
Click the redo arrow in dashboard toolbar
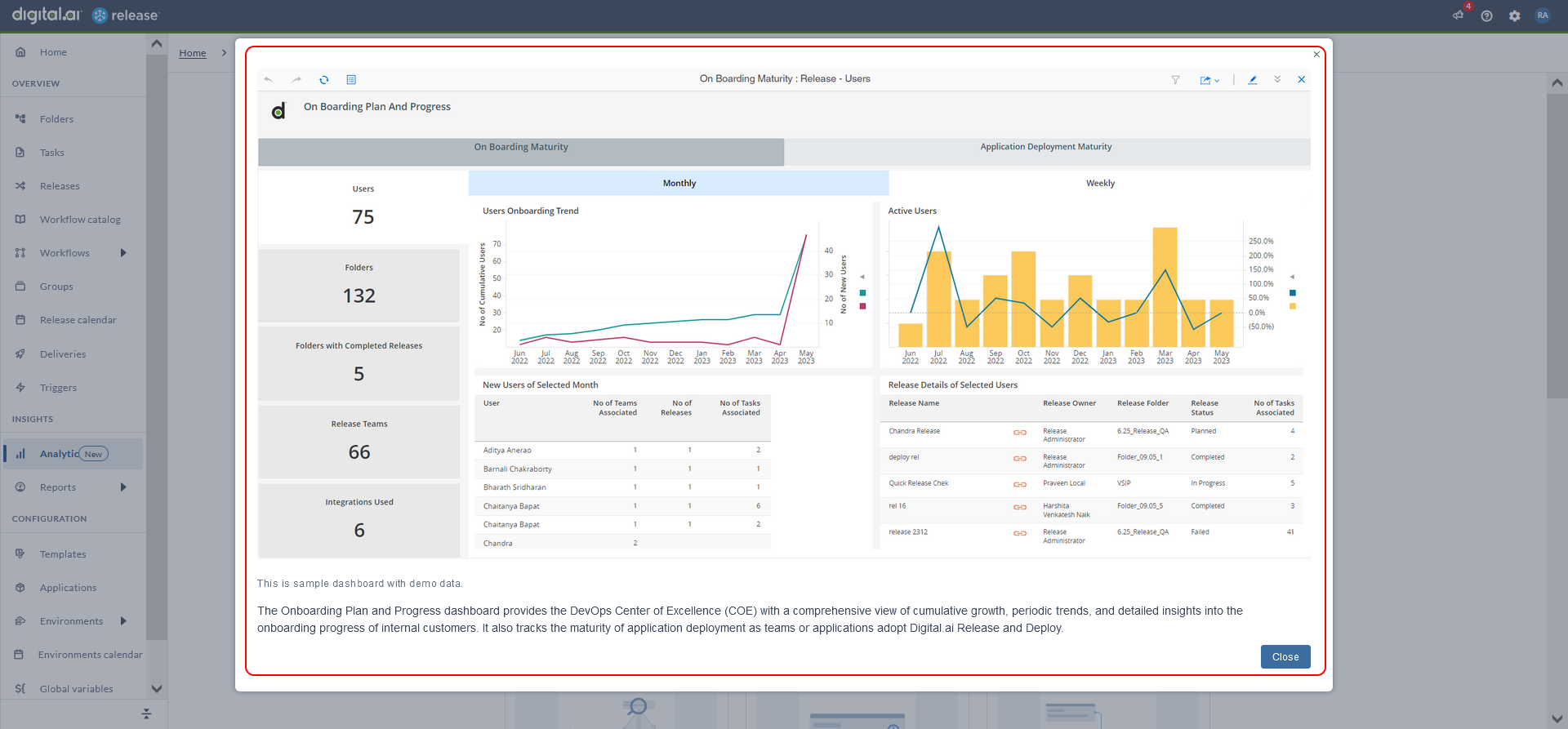(296, 80)
